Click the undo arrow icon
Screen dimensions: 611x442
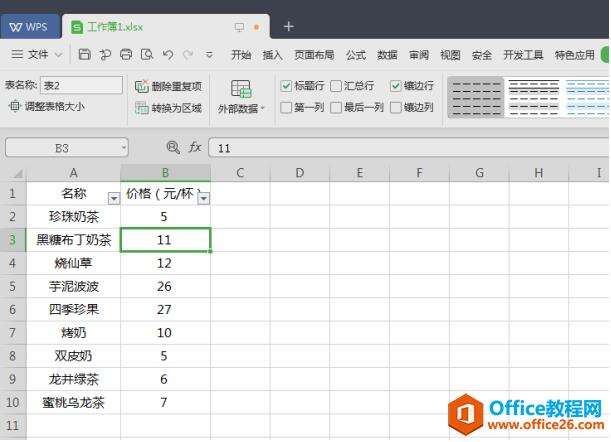coord(166,54)
